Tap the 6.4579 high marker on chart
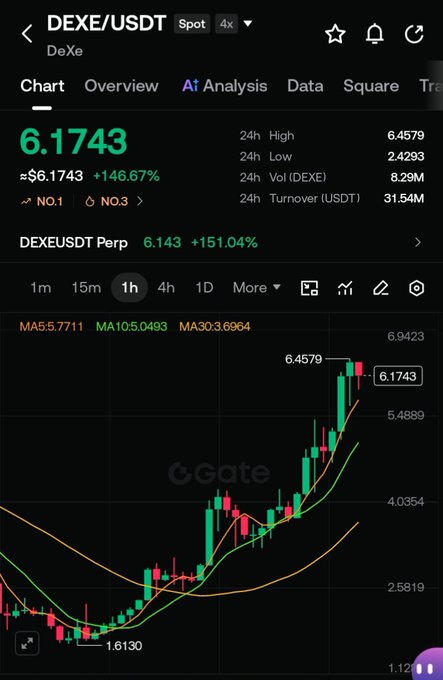Viewport: 443px width, 680px height. click(x=303, y=359)
